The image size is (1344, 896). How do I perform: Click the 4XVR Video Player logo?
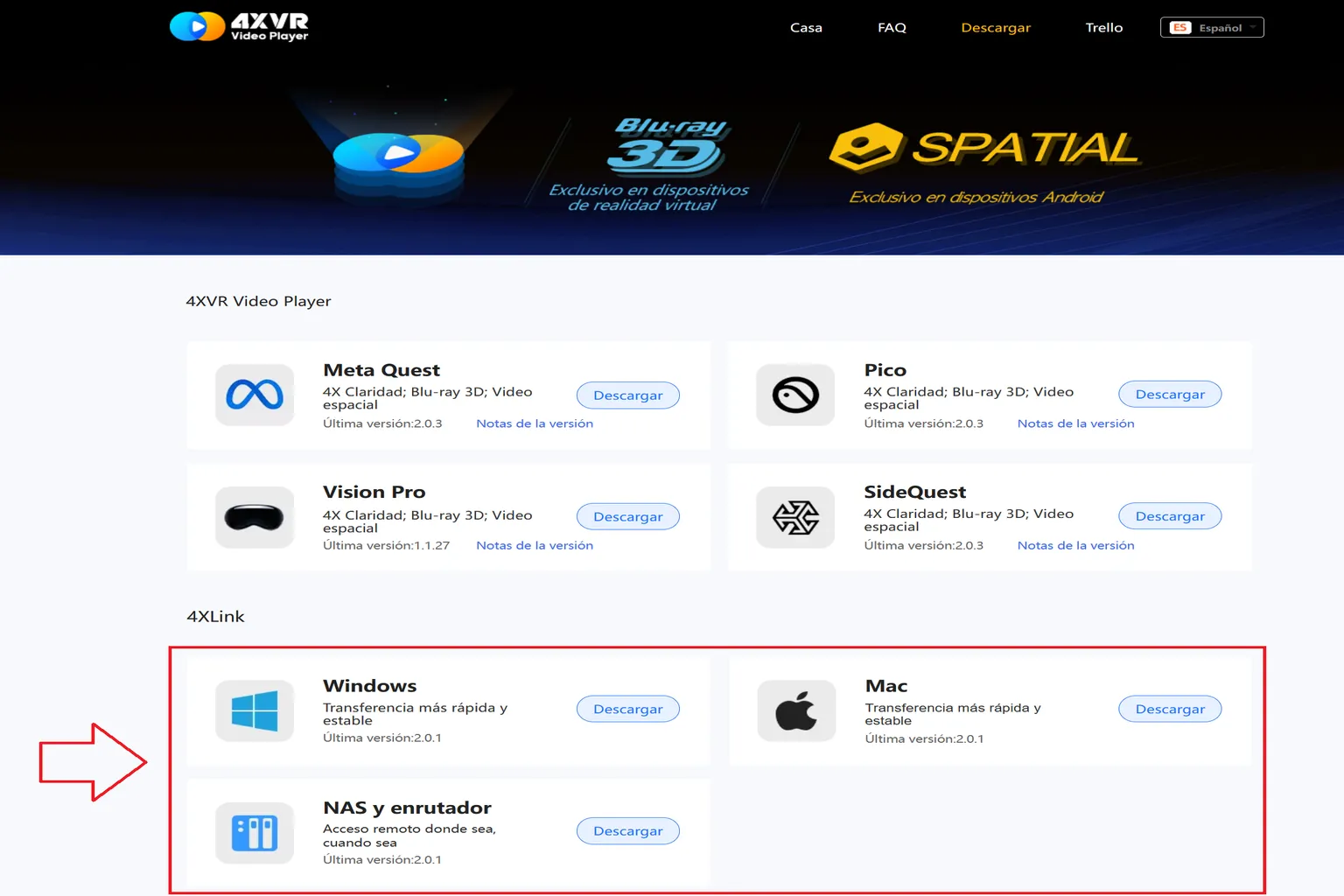pos(239,26)
